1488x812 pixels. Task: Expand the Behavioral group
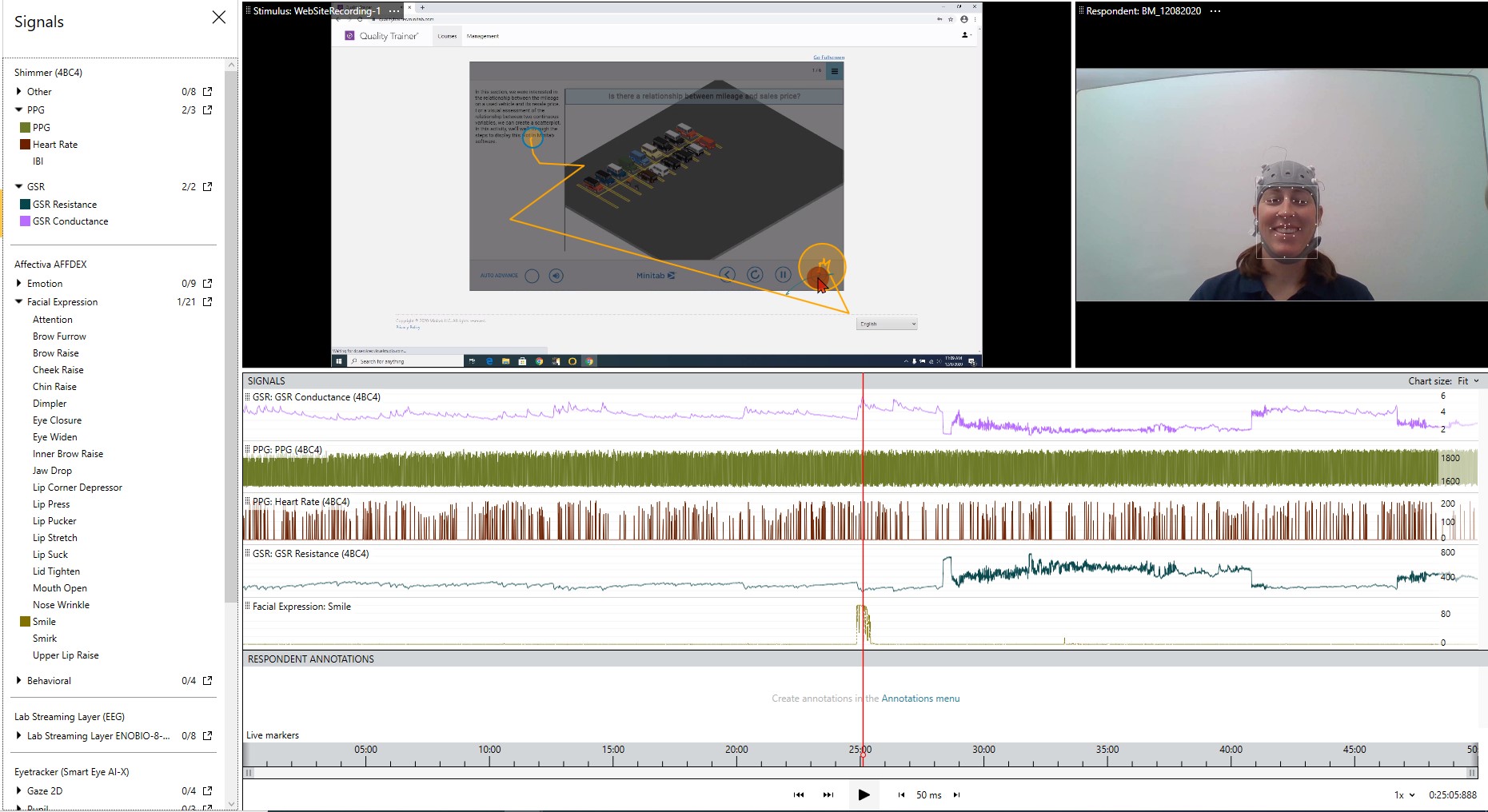tap(18, 680)
